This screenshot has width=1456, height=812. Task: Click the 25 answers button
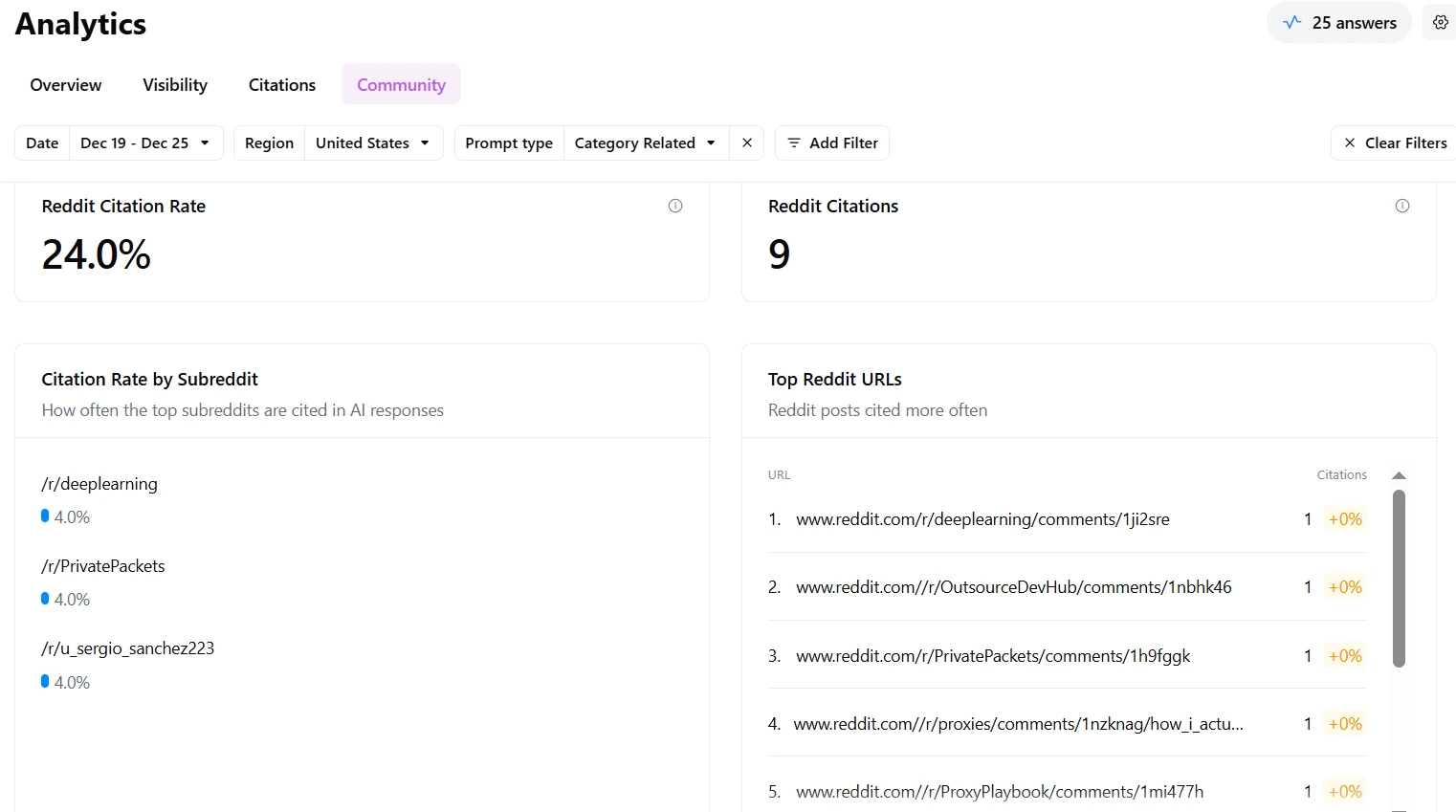tap(1339, 22)
